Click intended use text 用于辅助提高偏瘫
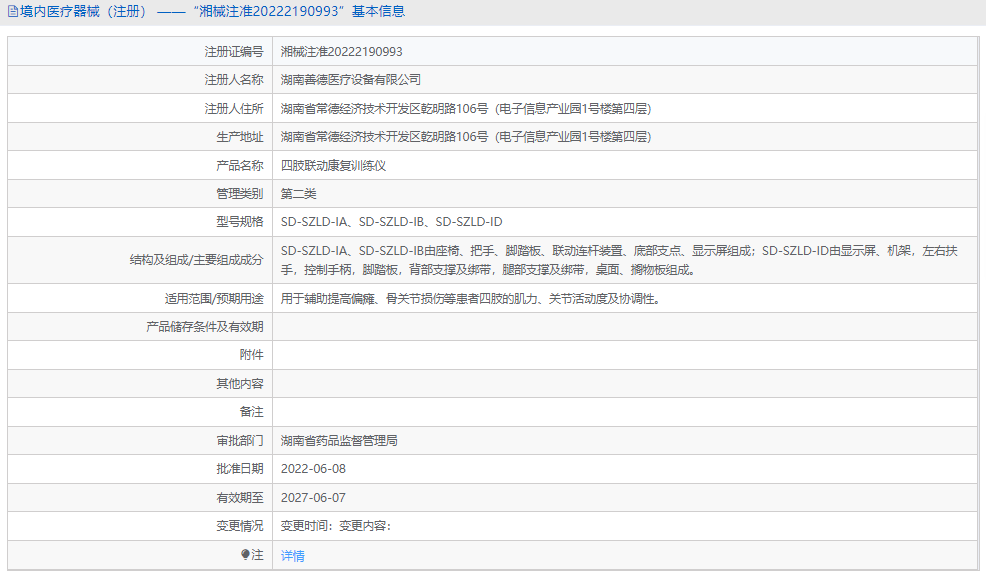This screenshot has width=986, height=576. point(472,299)
